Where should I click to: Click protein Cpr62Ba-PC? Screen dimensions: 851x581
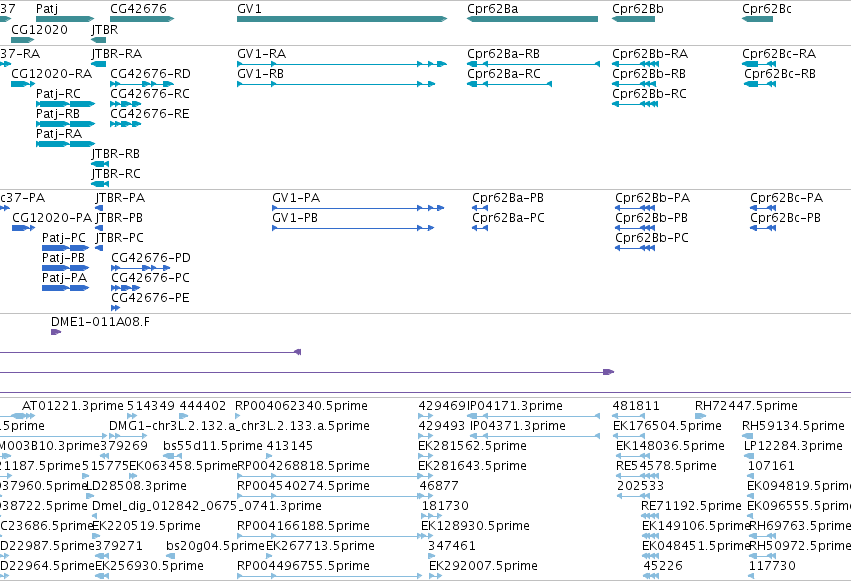point(480,228)
